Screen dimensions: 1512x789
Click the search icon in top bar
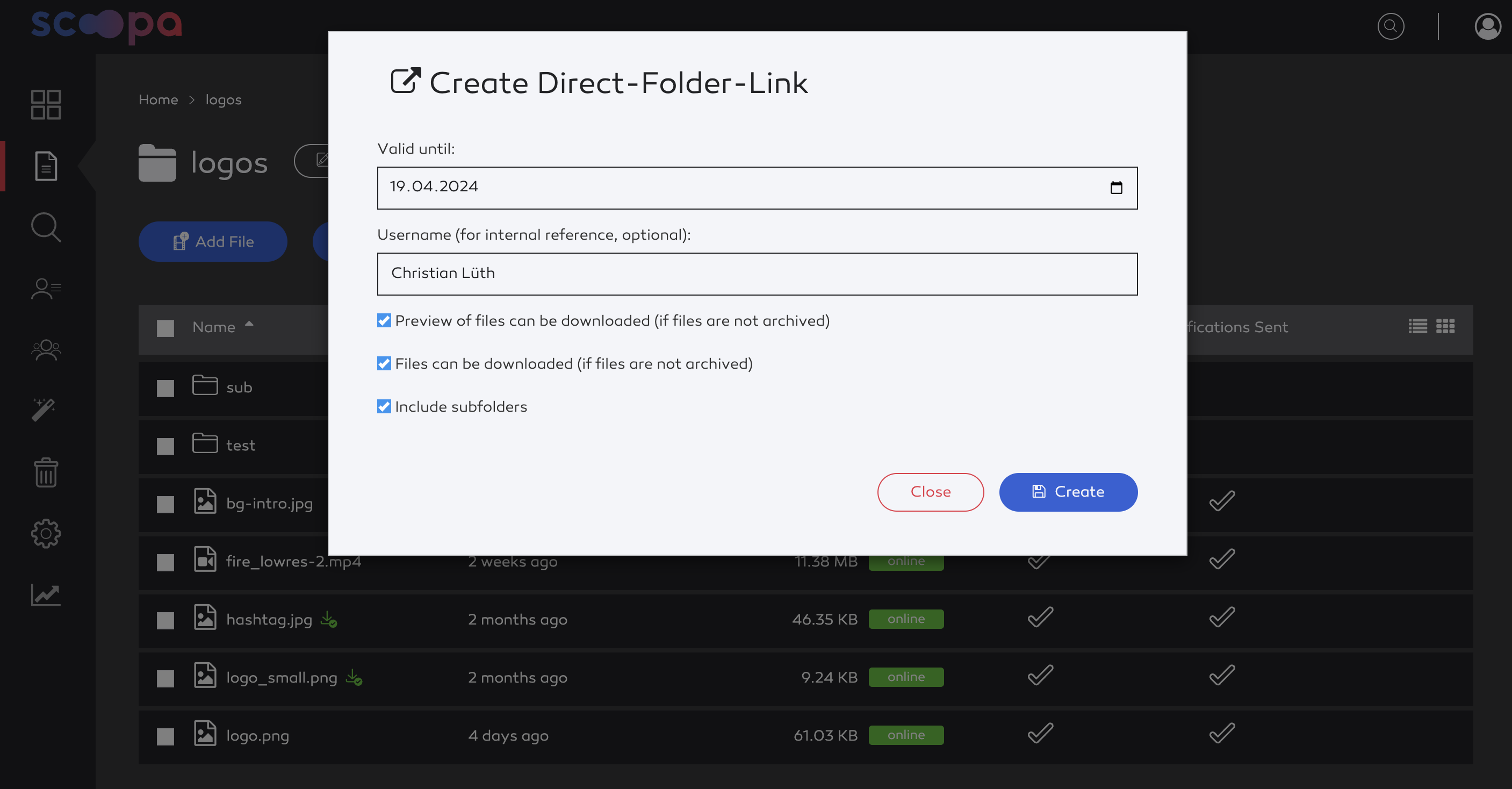click(1391, 26)
